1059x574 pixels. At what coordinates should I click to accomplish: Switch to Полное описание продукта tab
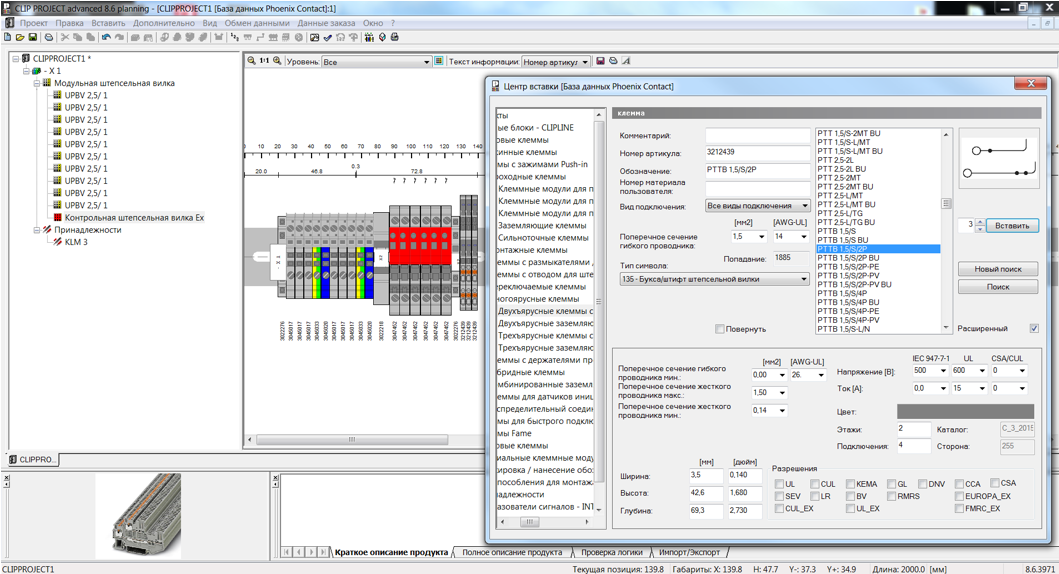[x=512, y=552]
